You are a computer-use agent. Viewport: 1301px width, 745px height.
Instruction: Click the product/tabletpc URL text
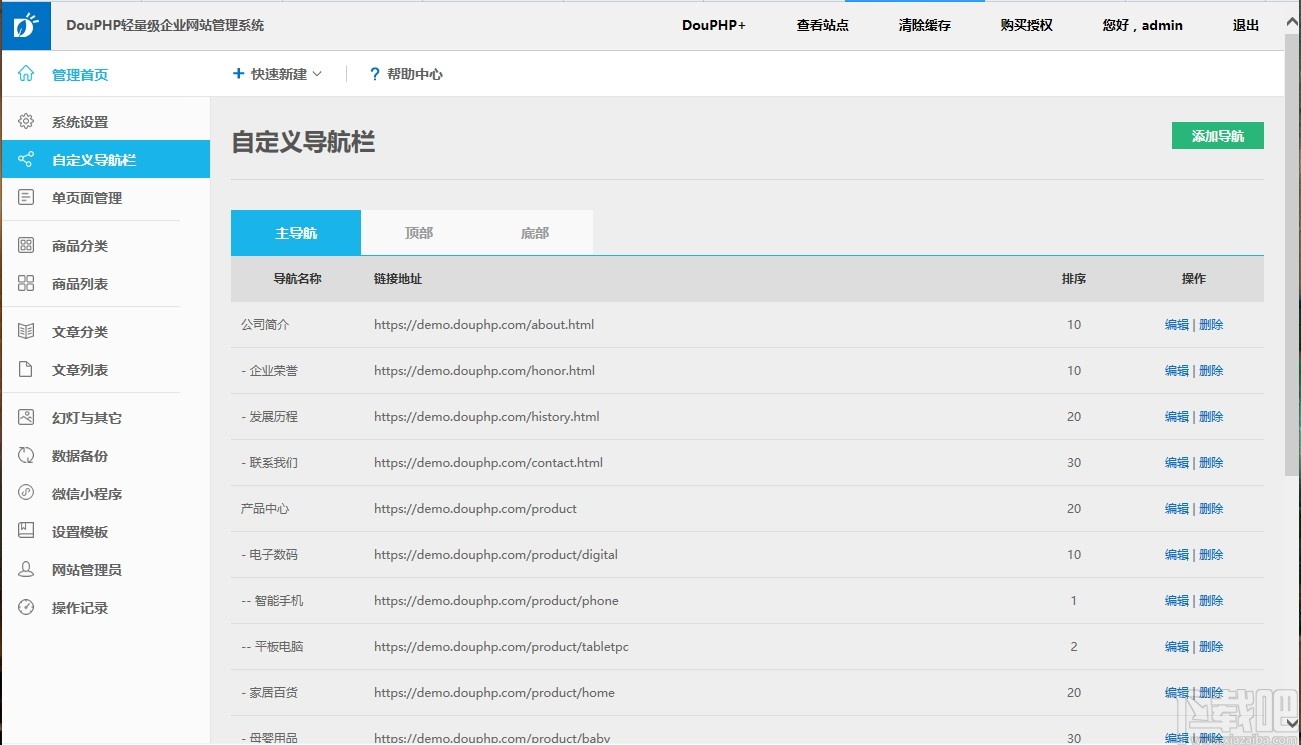(x=501, y=647)
